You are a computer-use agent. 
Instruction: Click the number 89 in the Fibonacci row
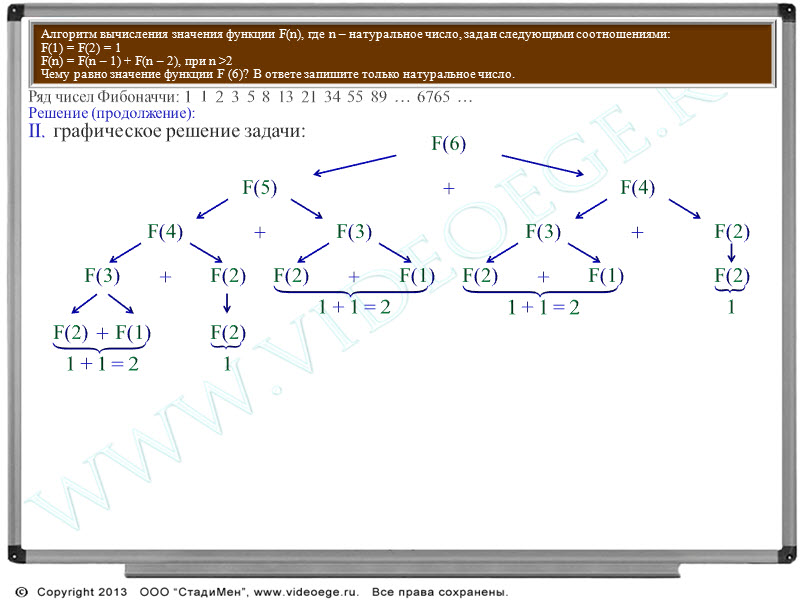tap(379, 96)
